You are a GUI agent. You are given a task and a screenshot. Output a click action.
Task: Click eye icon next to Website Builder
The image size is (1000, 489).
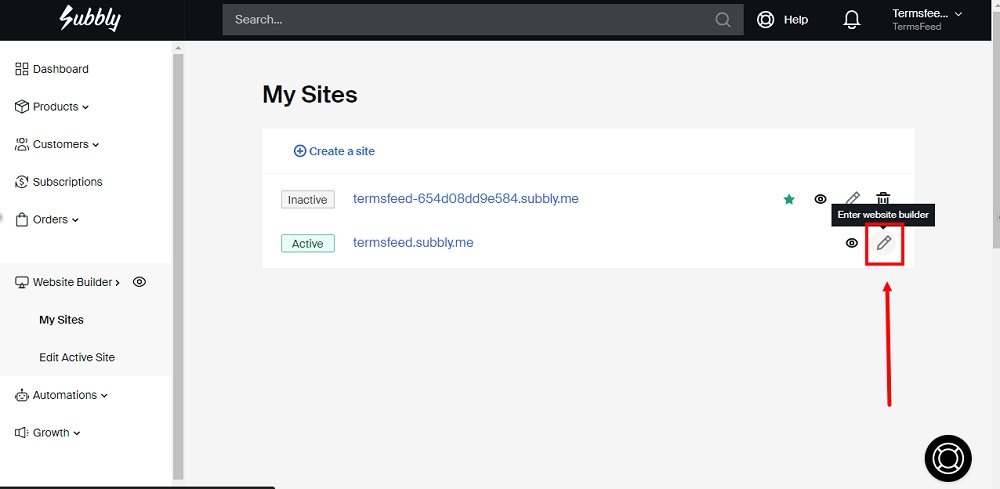tap(139, 282)
